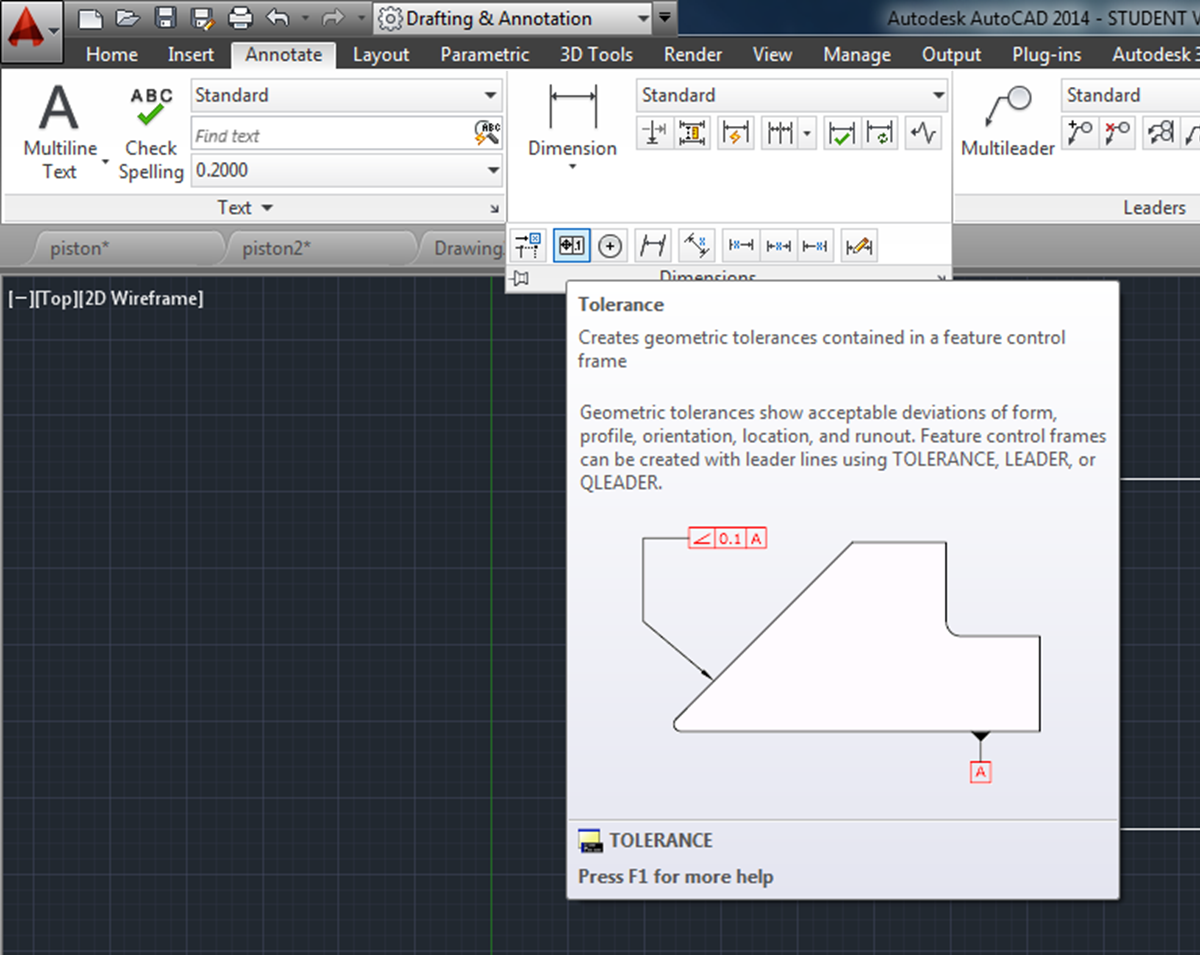Select the Center Mark tool
The image size is (1200, 955).
[609, 245]
